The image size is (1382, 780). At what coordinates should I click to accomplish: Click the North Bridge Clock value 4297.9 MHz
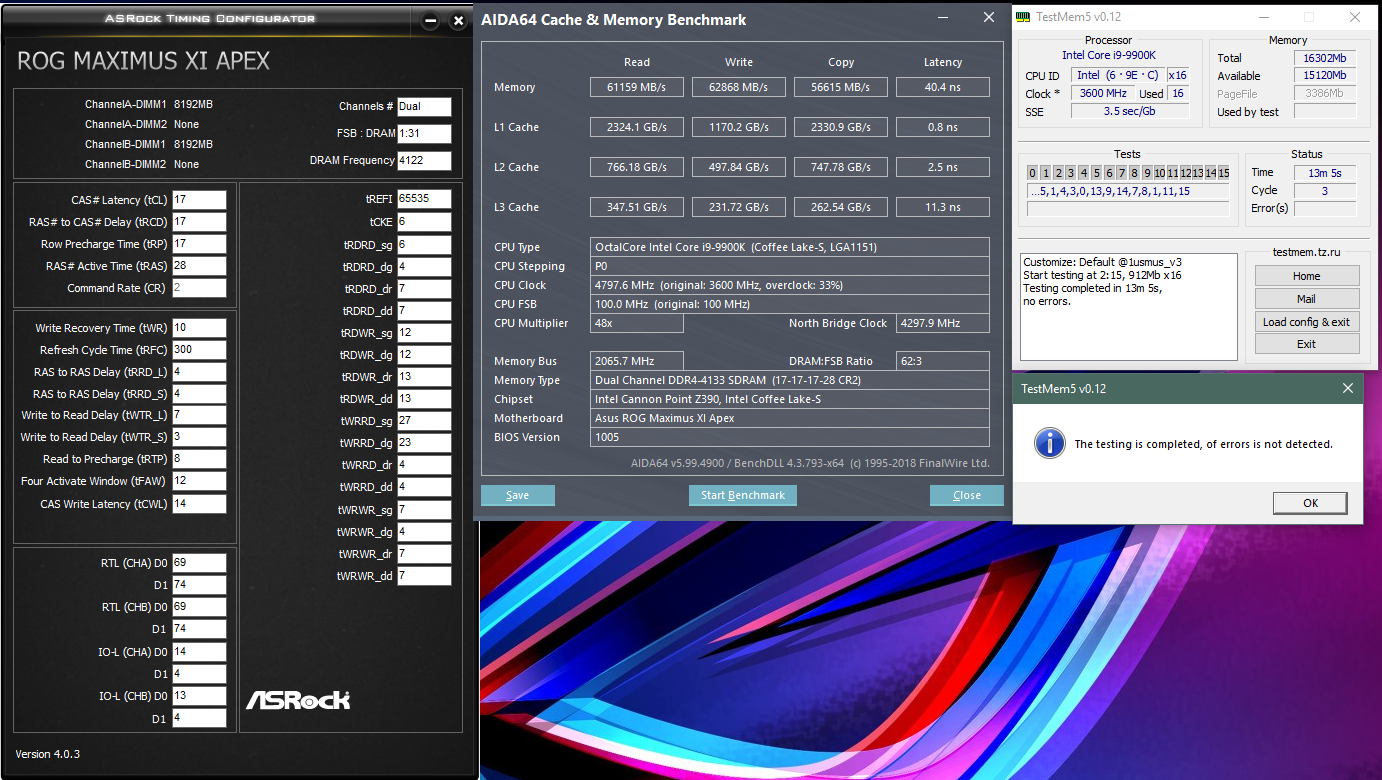coord(943,323)
